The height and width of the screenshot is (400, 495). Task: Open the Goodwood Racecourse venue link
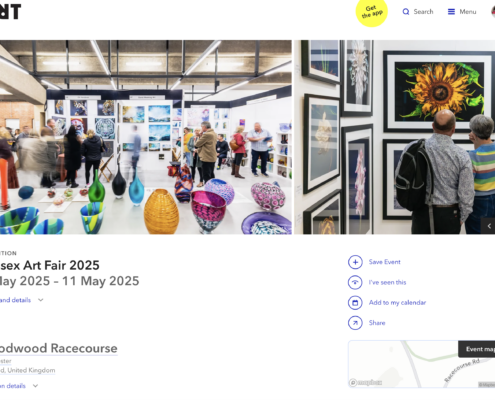click(x=58, y=348)
